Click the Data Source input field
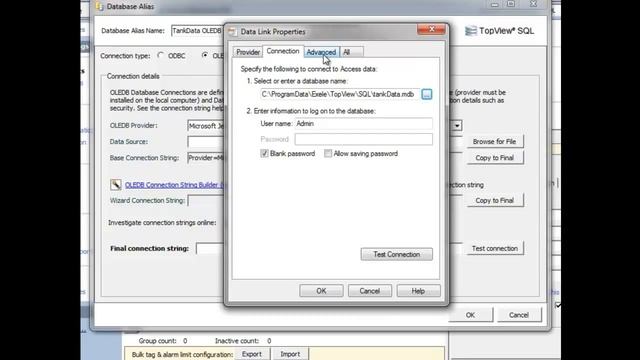The width and height of the screenshot is (640, 360). 206,142
